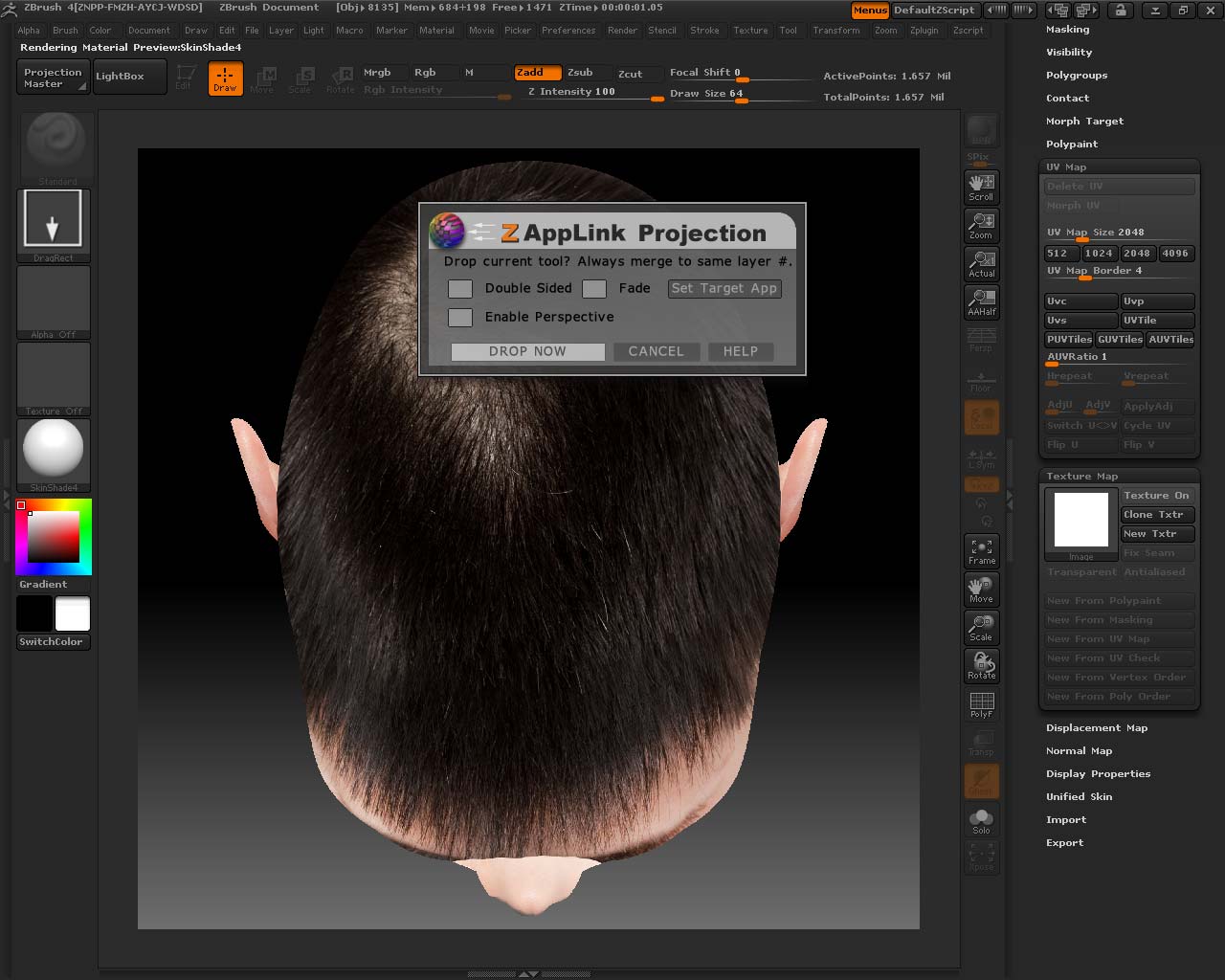The image size is (1225, 980).
Task: Toggle PolyF wireframe display icon
Action: click(x=981, y=704)
